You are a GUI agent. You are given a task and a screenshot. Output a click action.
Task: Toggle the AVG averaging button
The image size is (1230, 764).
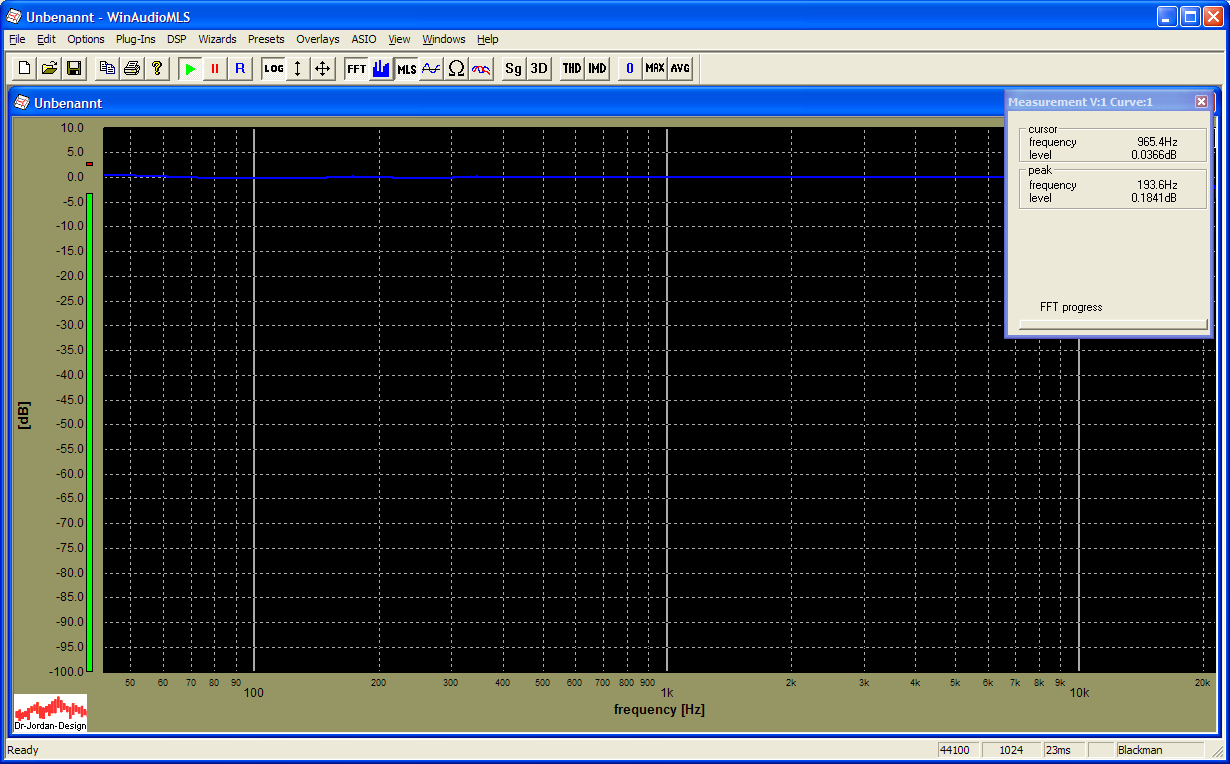coord(680,69)
